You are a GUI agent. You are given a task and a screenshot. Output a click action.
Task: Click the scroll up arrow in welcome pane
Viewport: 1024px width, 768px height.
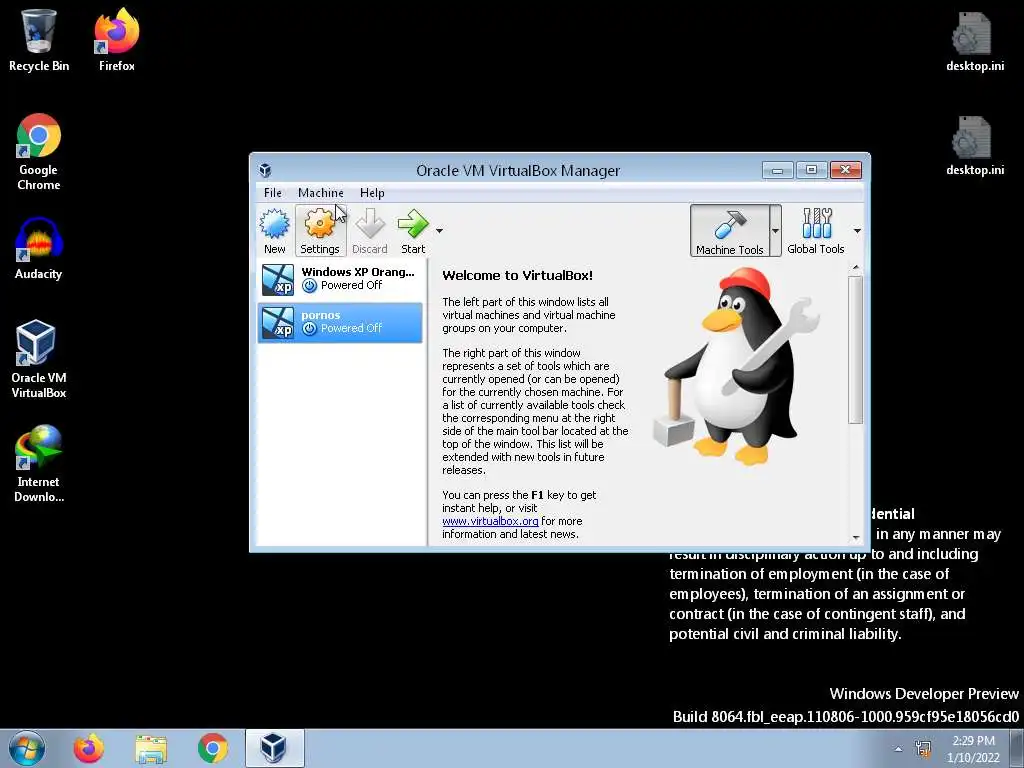[x=856, y=268]
